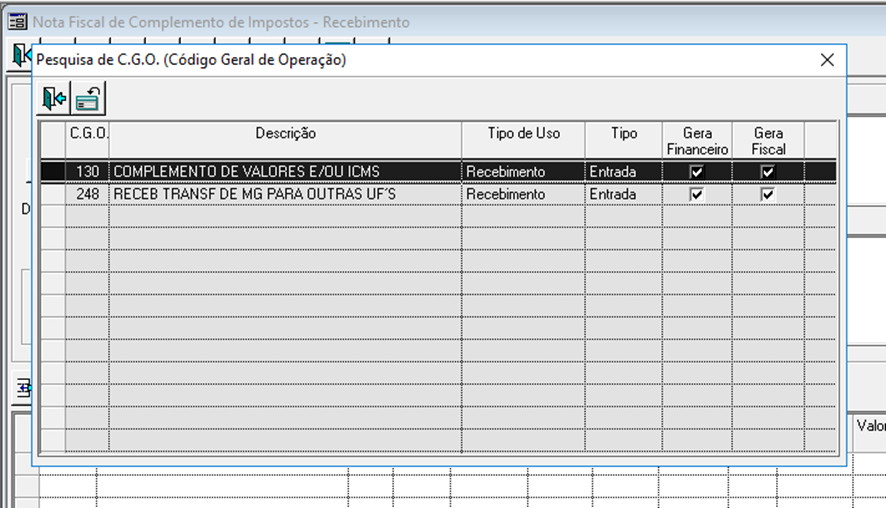Screen dimensions: 886x508
Task: Click the Nota Fiscal de Complemento window title
Action: (x=221, y=22)
